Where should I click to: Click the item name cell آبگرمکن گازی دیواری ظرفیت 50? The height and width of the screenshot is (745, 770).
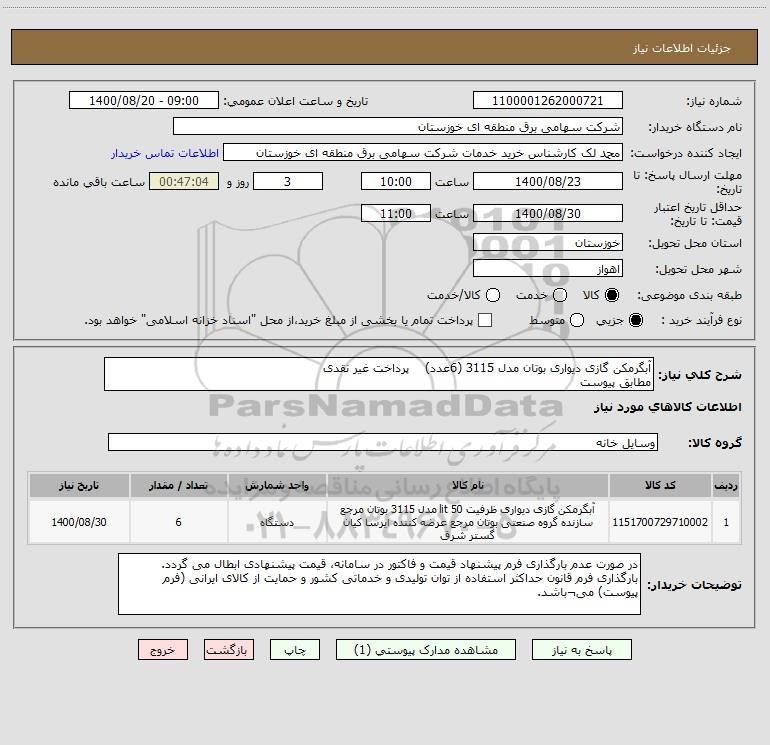(x=468, y=522)
